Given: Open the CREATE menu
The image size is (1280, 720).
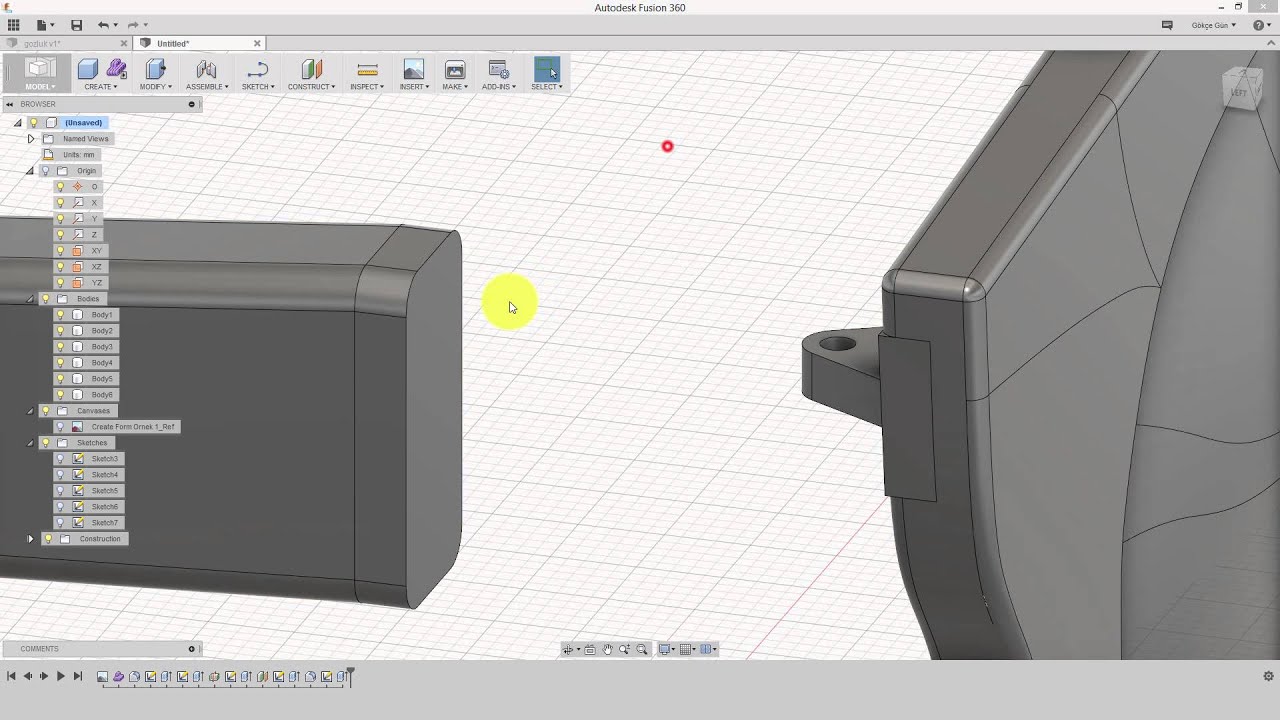Looking at the screenshot, I should tap(101, 87).
